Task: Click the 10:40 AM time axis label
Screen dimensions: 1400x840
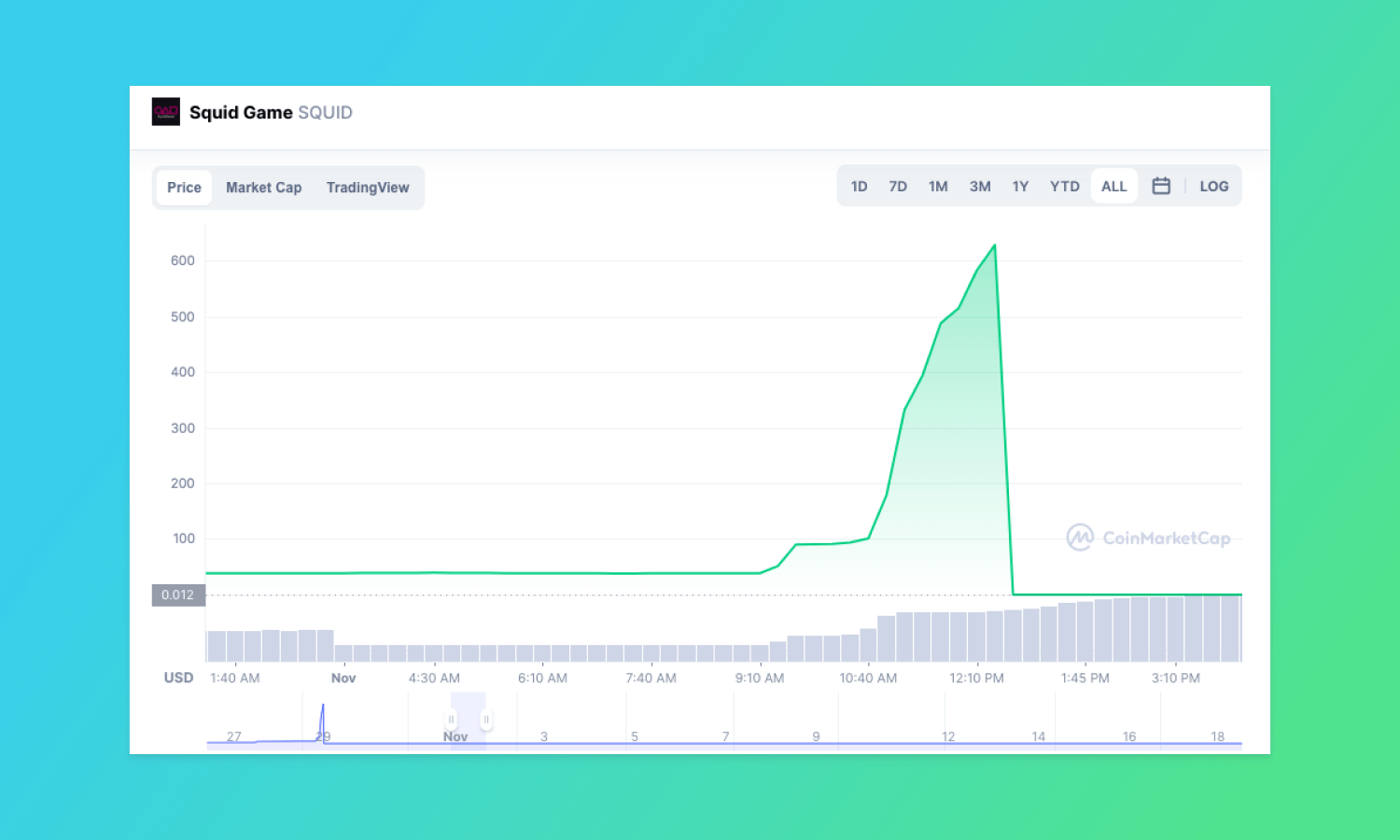Action: (868, 679)
